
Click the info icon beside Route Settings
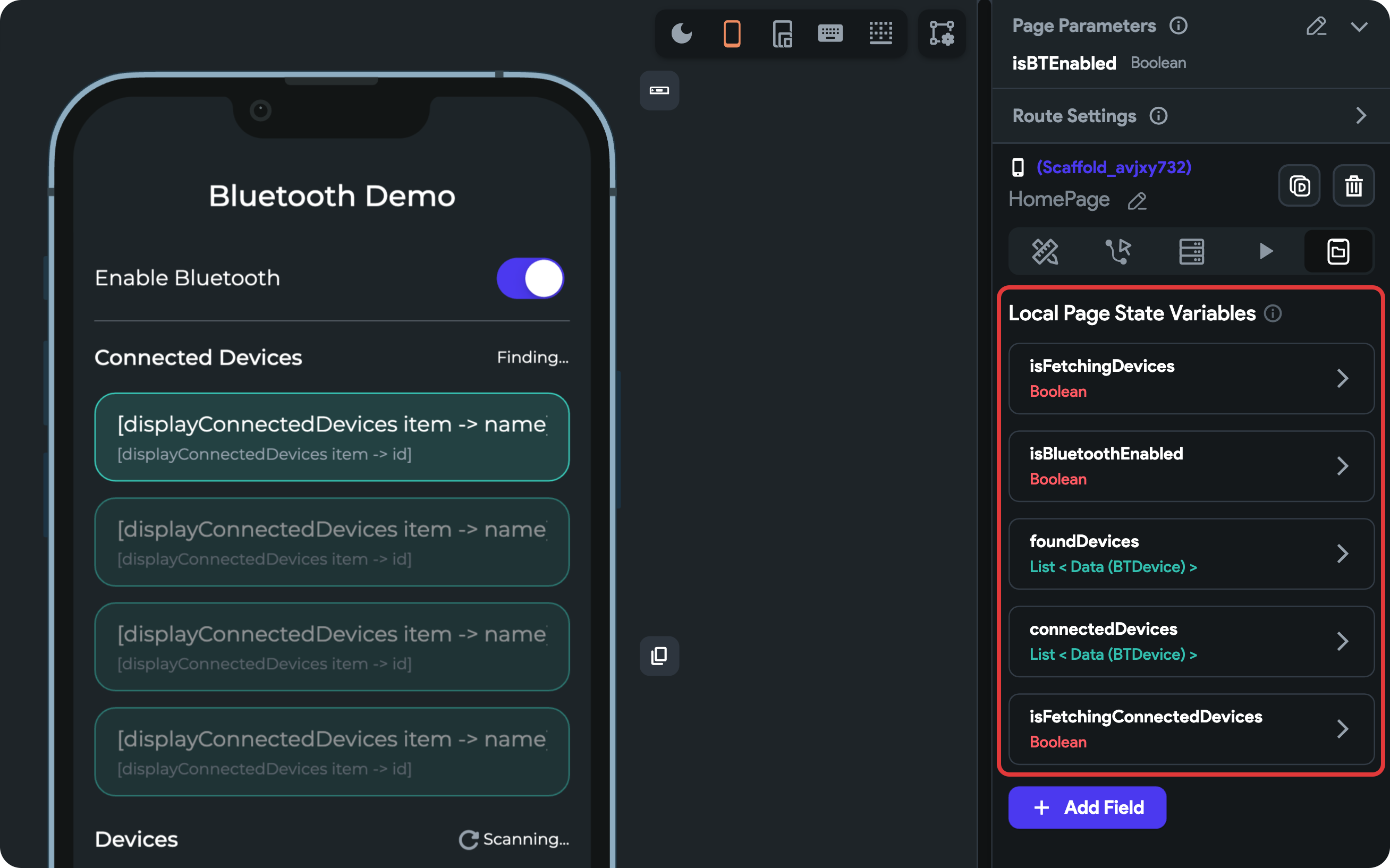1159,116
